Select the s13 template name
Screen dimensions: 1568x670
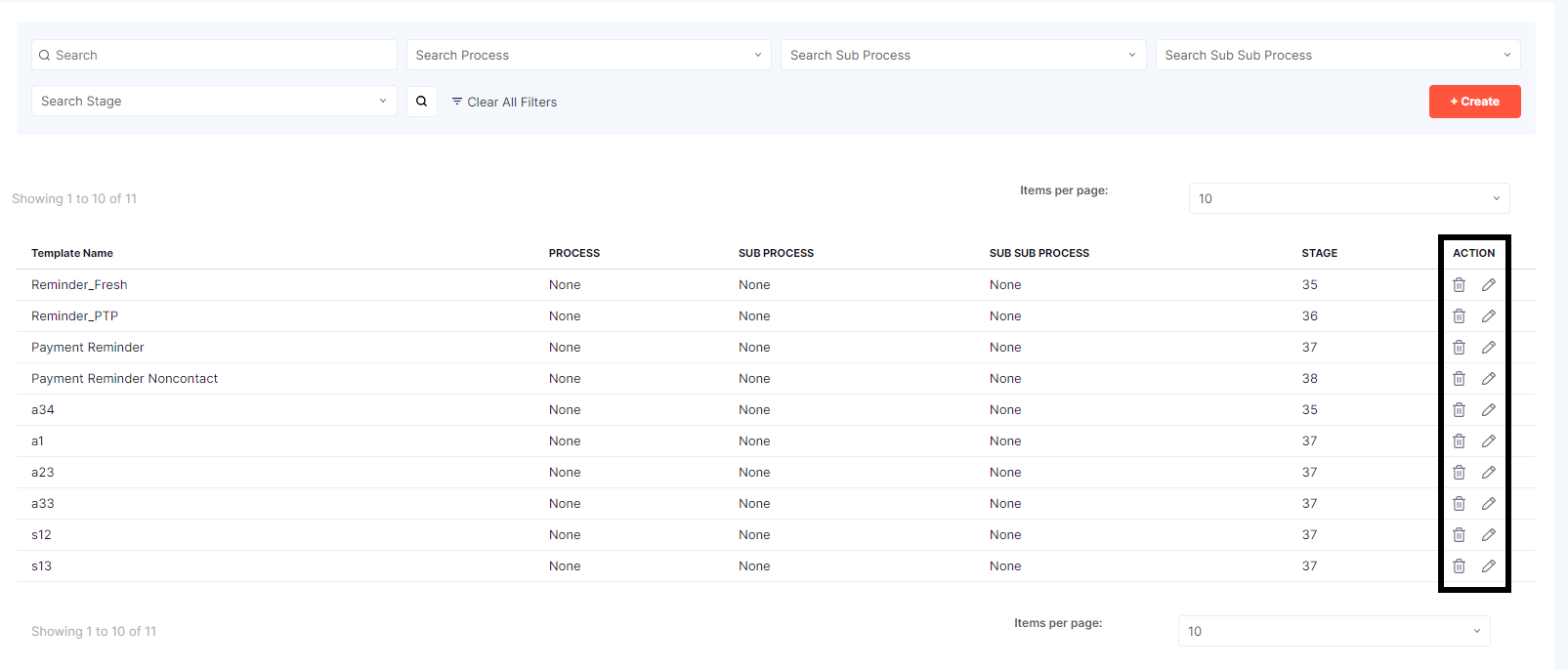(41, 566)
